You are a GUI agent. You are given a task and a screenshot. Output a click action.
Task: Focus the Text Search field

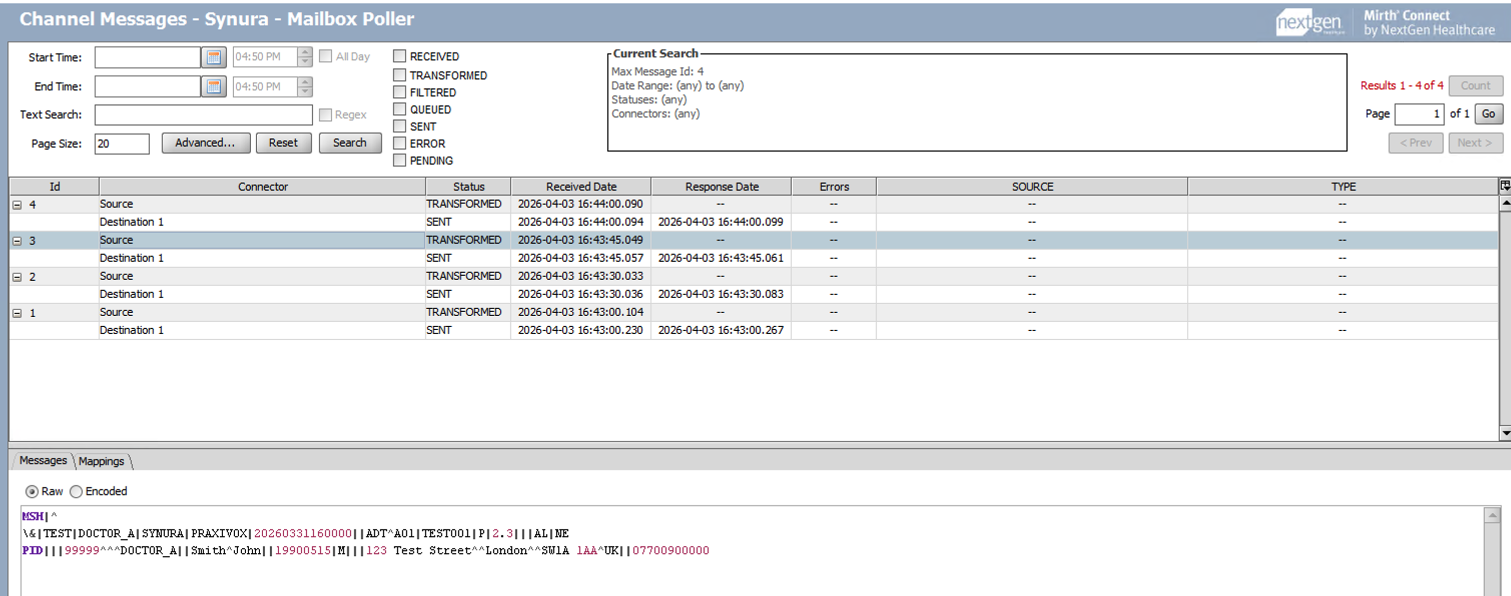point(203,115)
